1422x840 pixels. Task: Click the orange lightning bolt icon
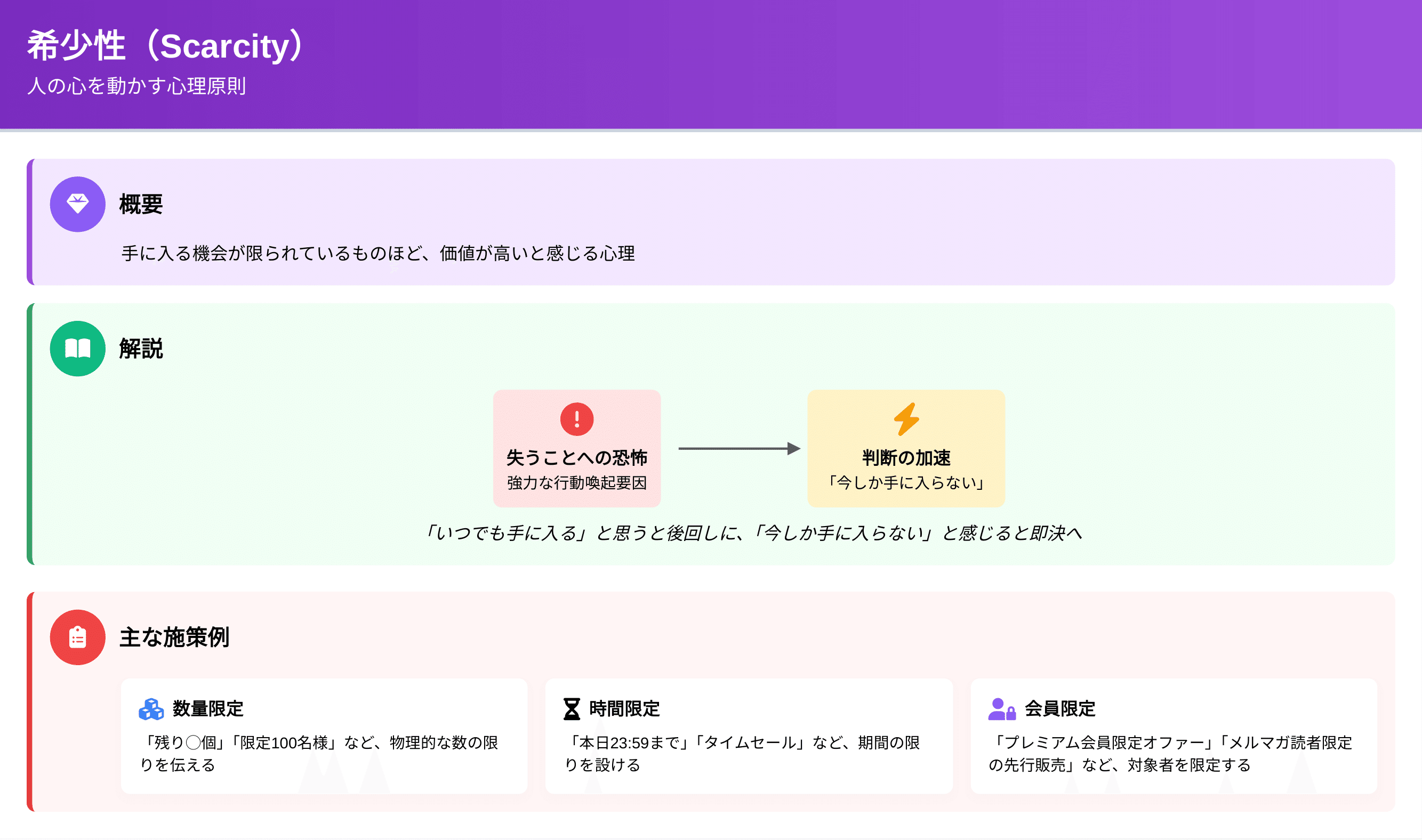906,419
